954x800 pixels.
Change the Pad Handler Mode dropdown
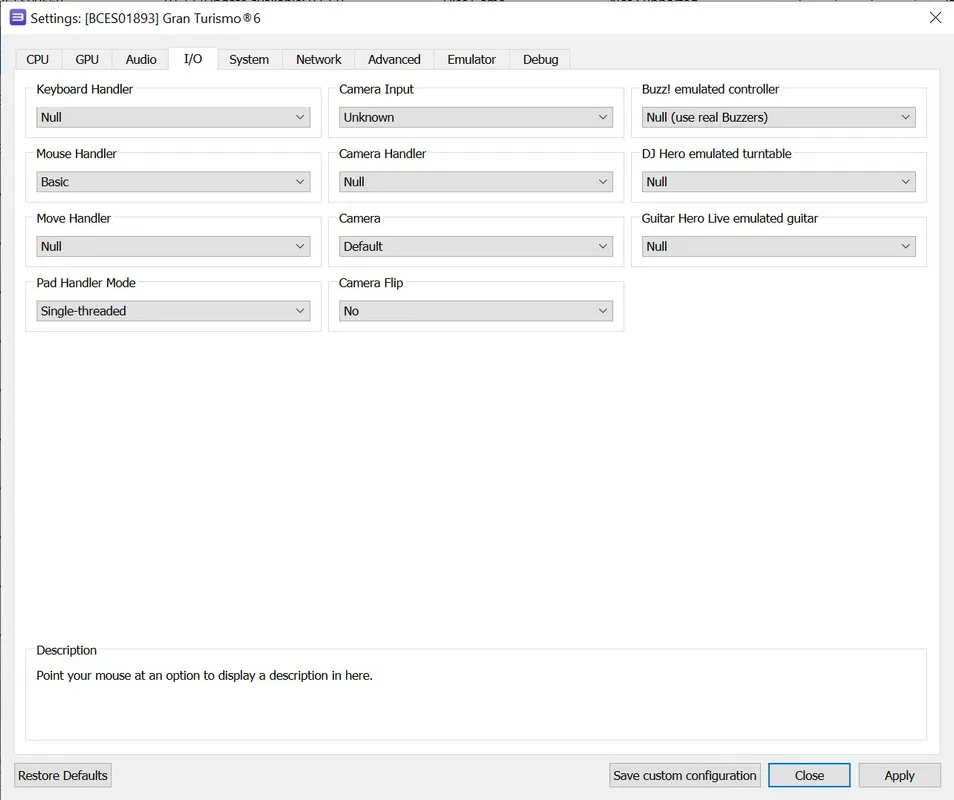click(x=173, y=311)
